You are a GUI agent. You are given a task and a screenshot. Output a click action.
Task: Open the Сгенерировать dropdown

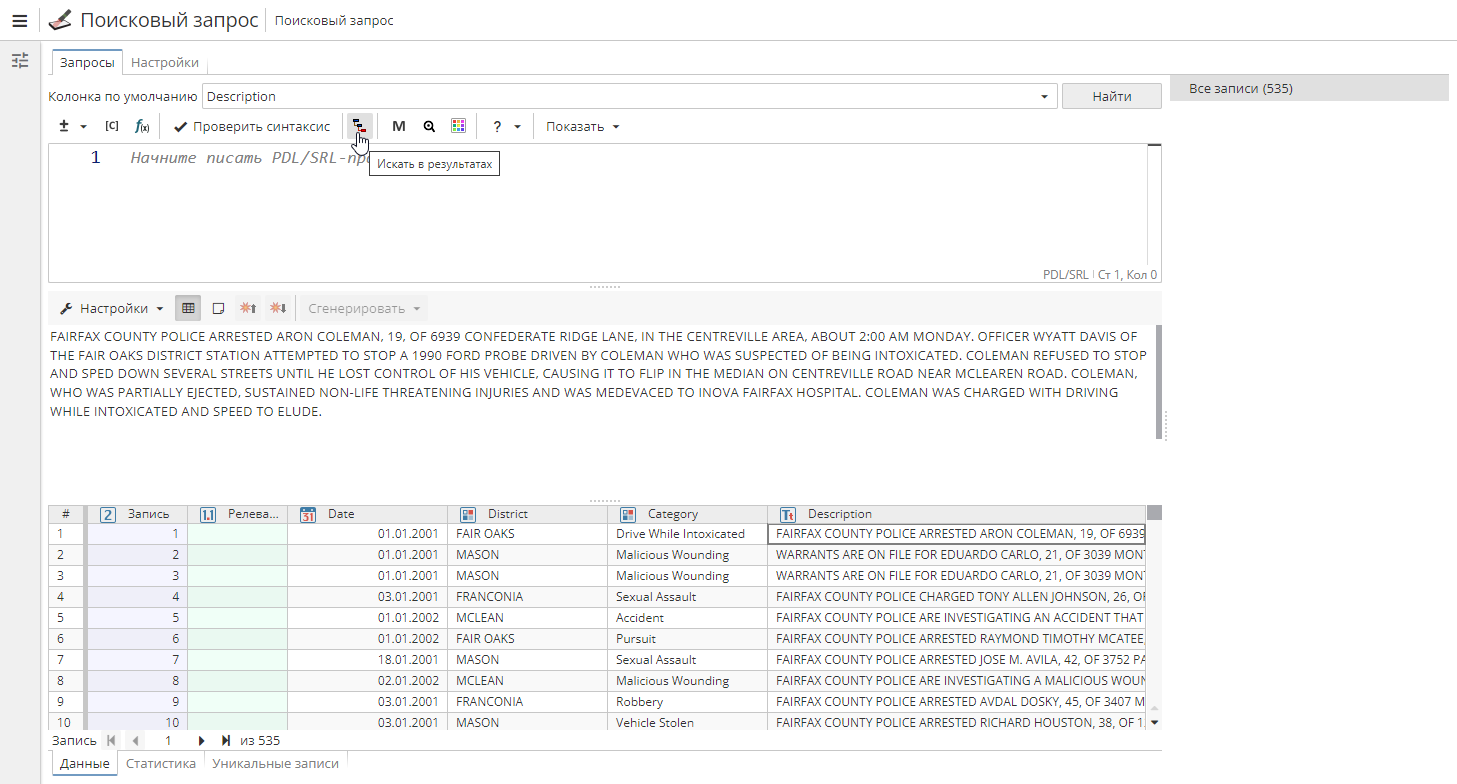click(365, 308)
